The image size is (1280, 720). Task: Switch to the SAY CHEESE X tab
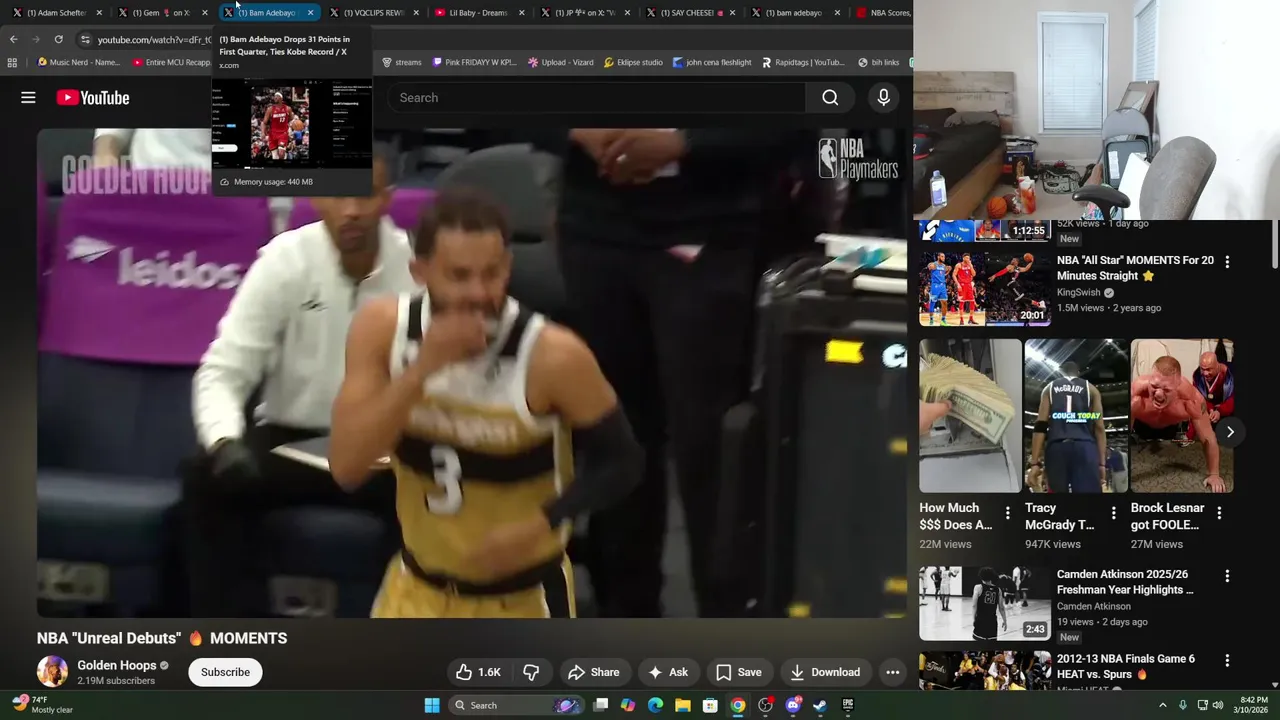coord(689,12)
